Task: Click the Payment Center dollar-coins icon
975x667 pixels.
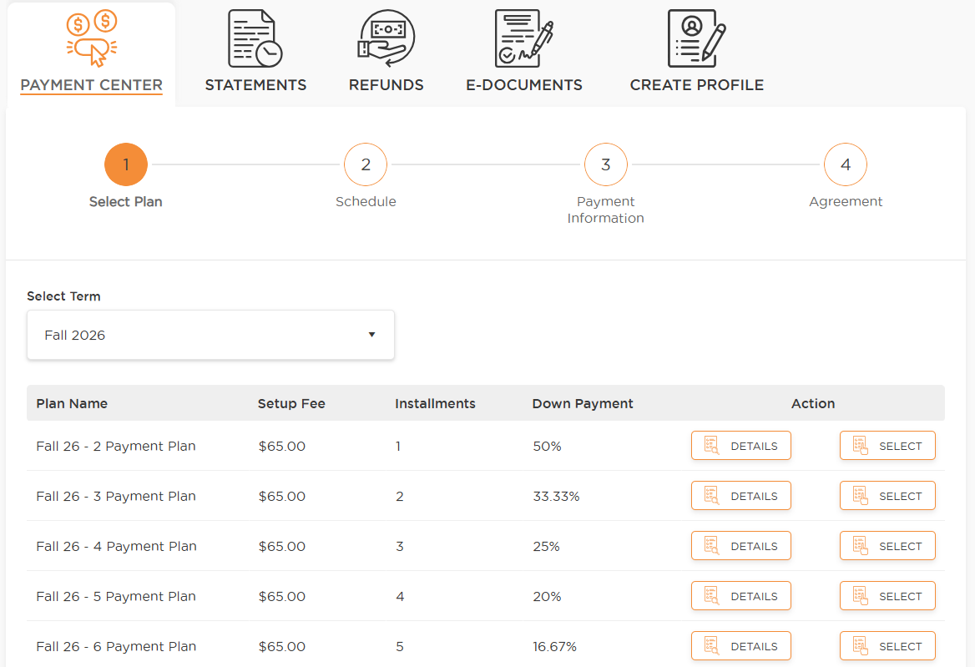Action: point(91,39)
